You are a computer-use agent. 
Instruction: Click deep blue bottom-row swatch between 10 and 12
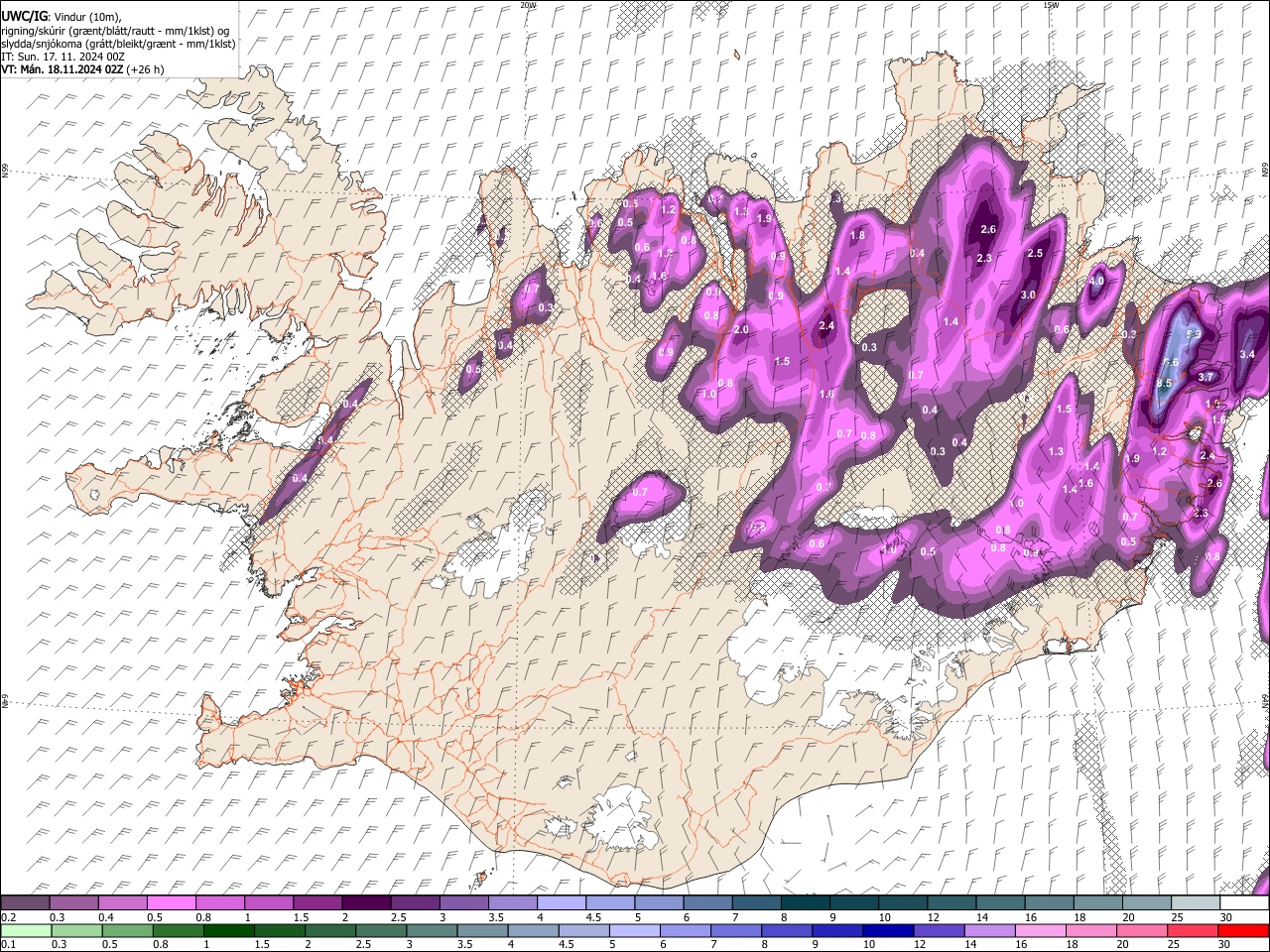(x=887, y=930)
